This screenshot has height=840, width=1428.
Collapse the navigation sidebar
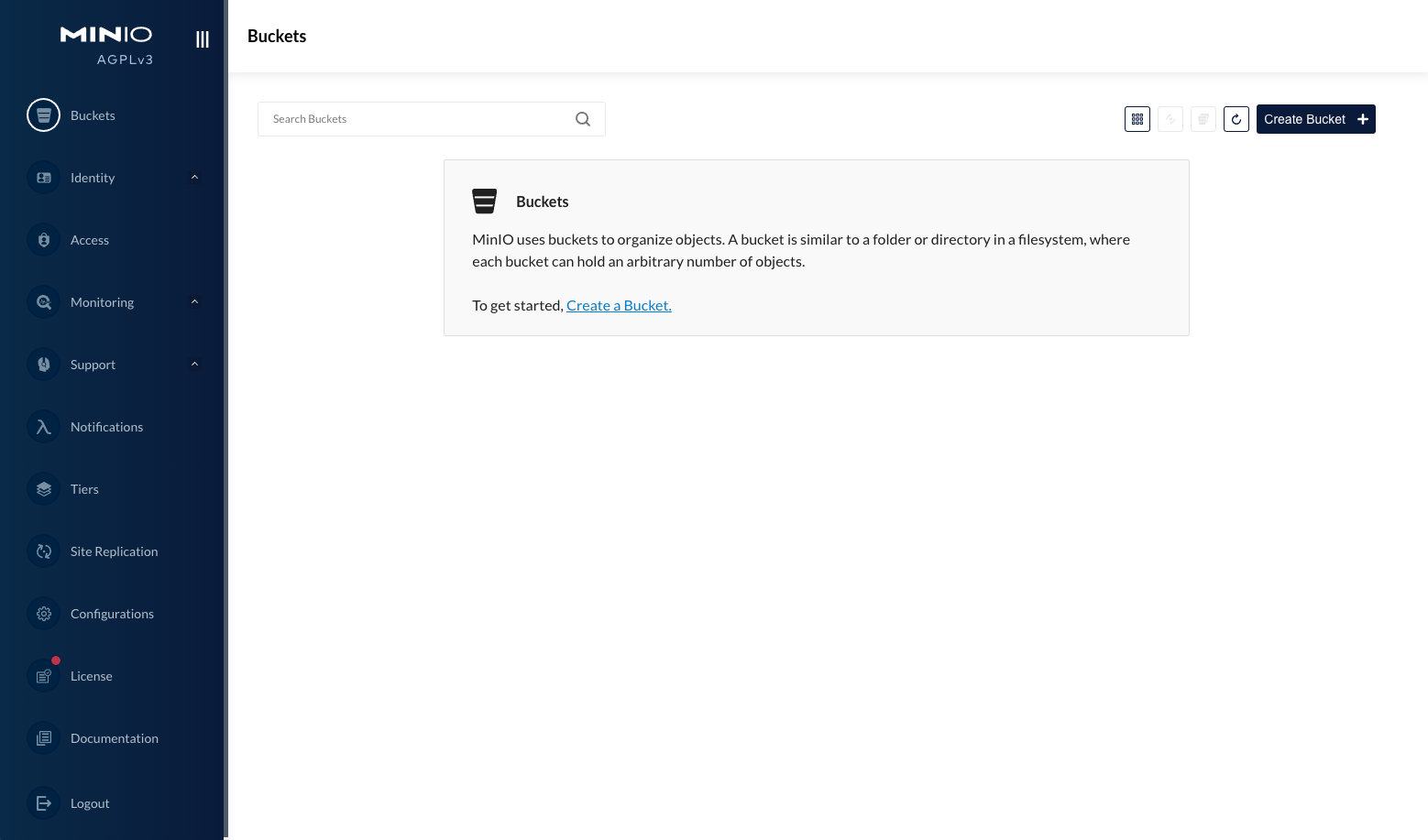point(202,38)
